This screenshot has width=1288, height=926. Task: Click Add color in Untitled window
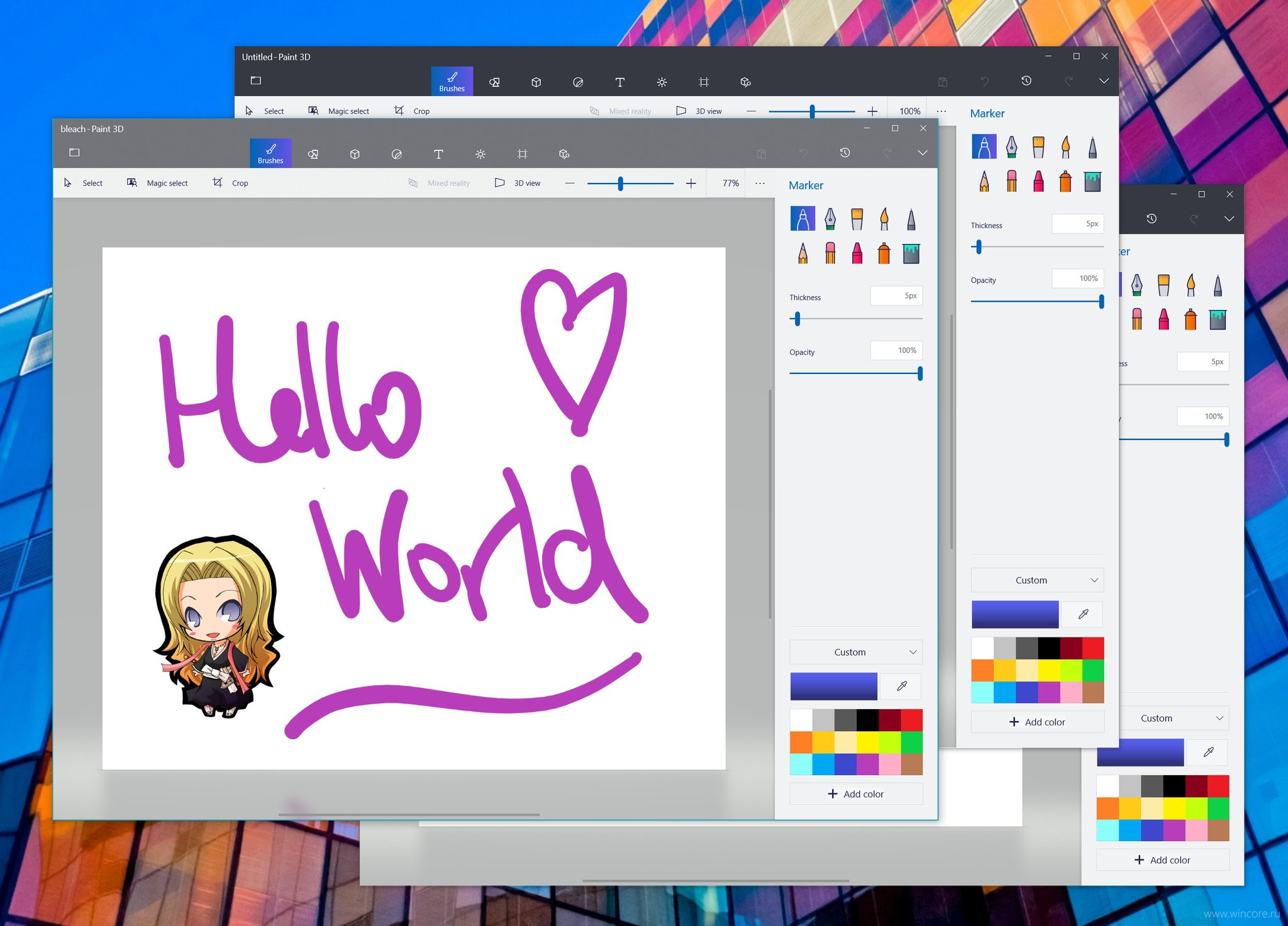point(1037,722)
